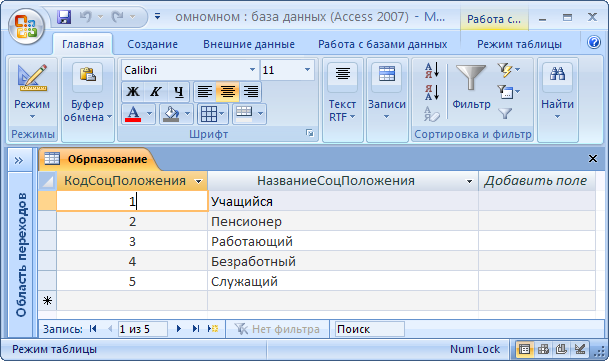Switch to Создание ribbon tab
The image size is (609, 361).
(153, 44)
